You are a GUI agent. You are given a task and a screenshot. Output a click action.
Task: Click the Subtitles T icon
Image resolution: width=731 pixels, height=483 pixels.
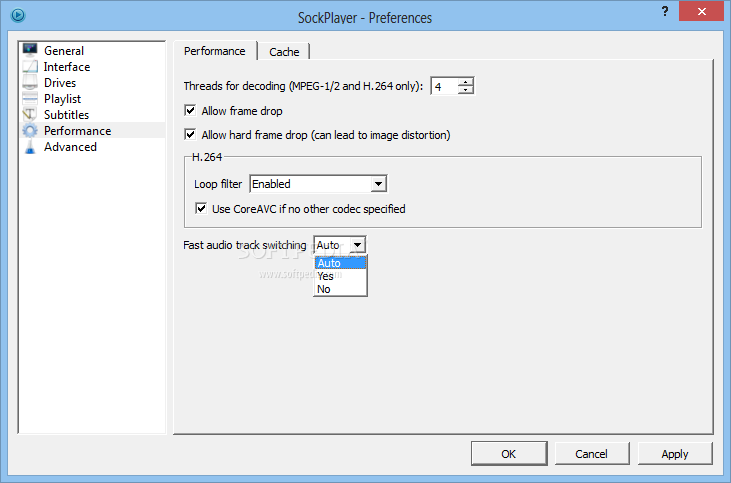tap(30, 115)
